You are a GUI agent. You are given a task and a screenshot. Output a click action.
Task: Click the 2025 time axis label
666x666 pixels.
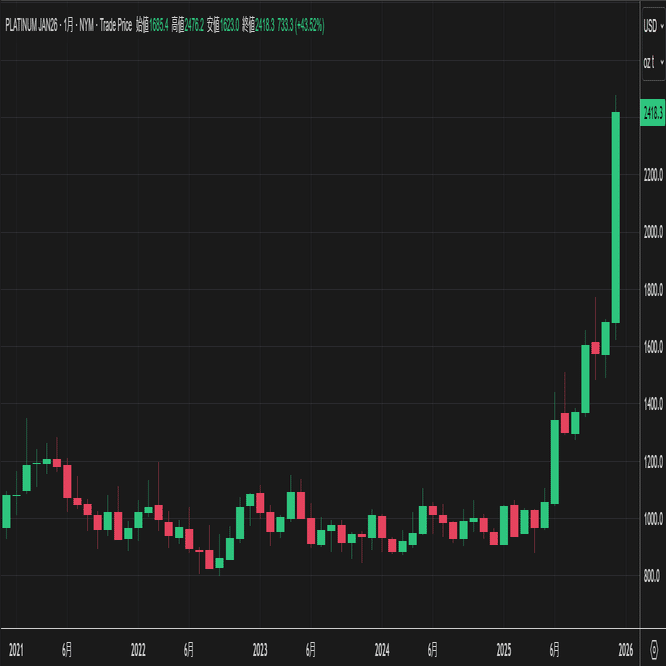coord(504,650)
